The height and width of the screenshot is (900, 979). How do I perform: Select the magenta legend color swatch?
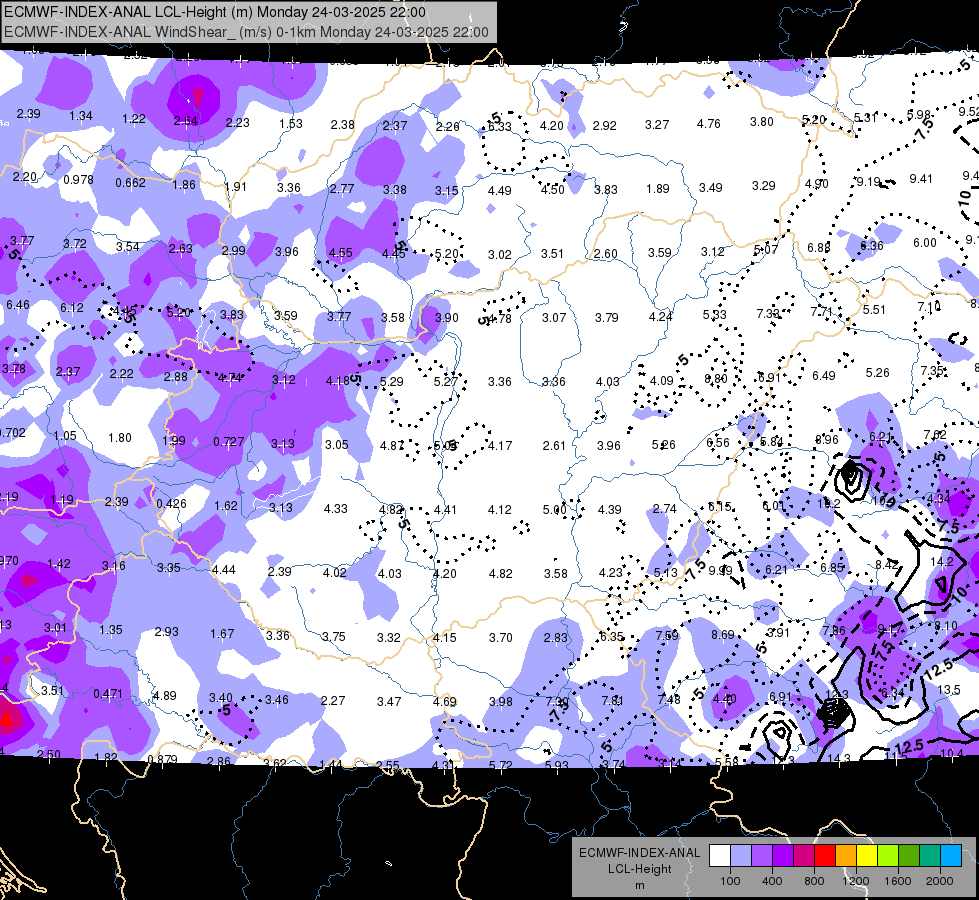click(804, 856)
